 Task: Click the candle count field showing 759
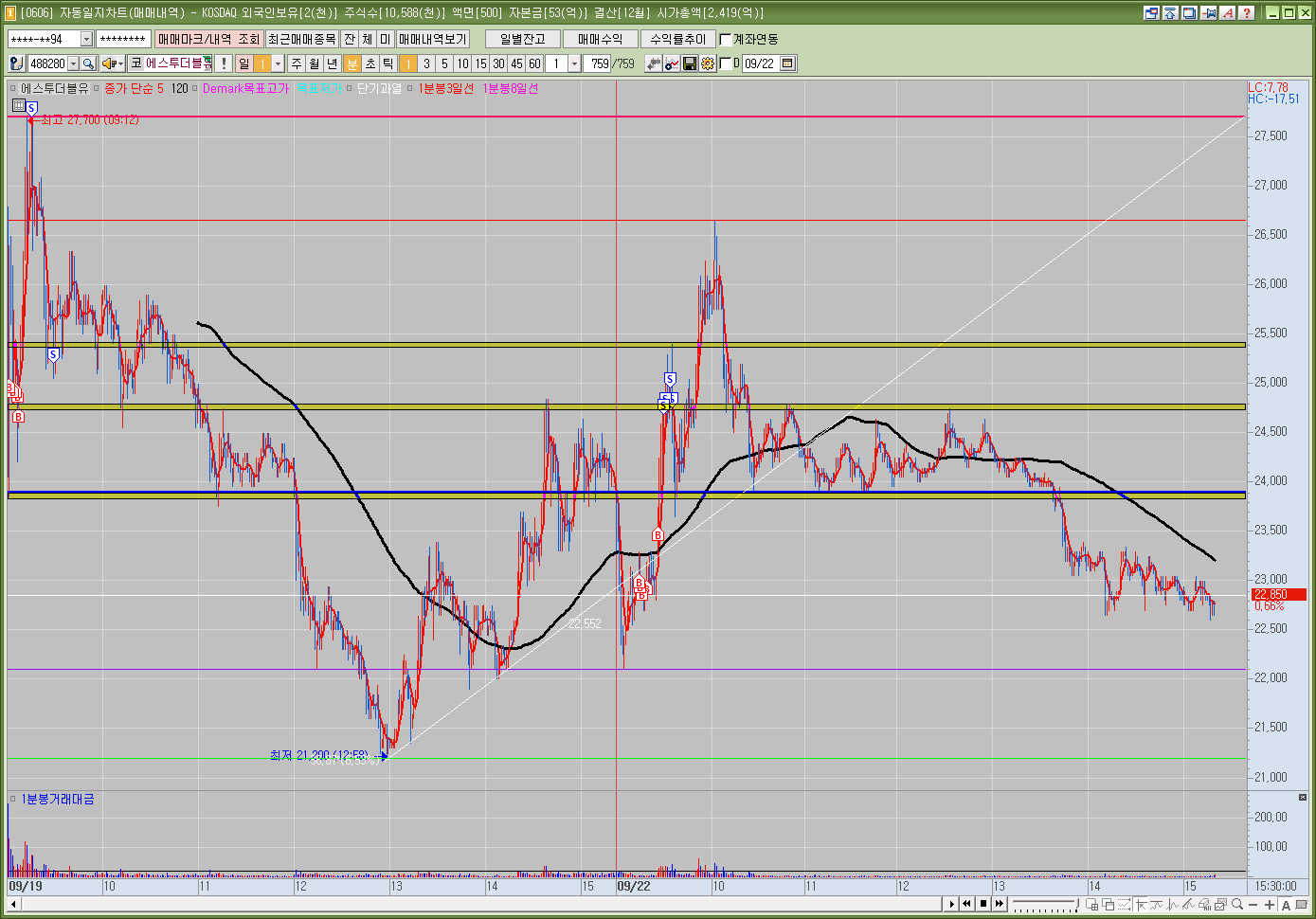[x=599, y=63]
